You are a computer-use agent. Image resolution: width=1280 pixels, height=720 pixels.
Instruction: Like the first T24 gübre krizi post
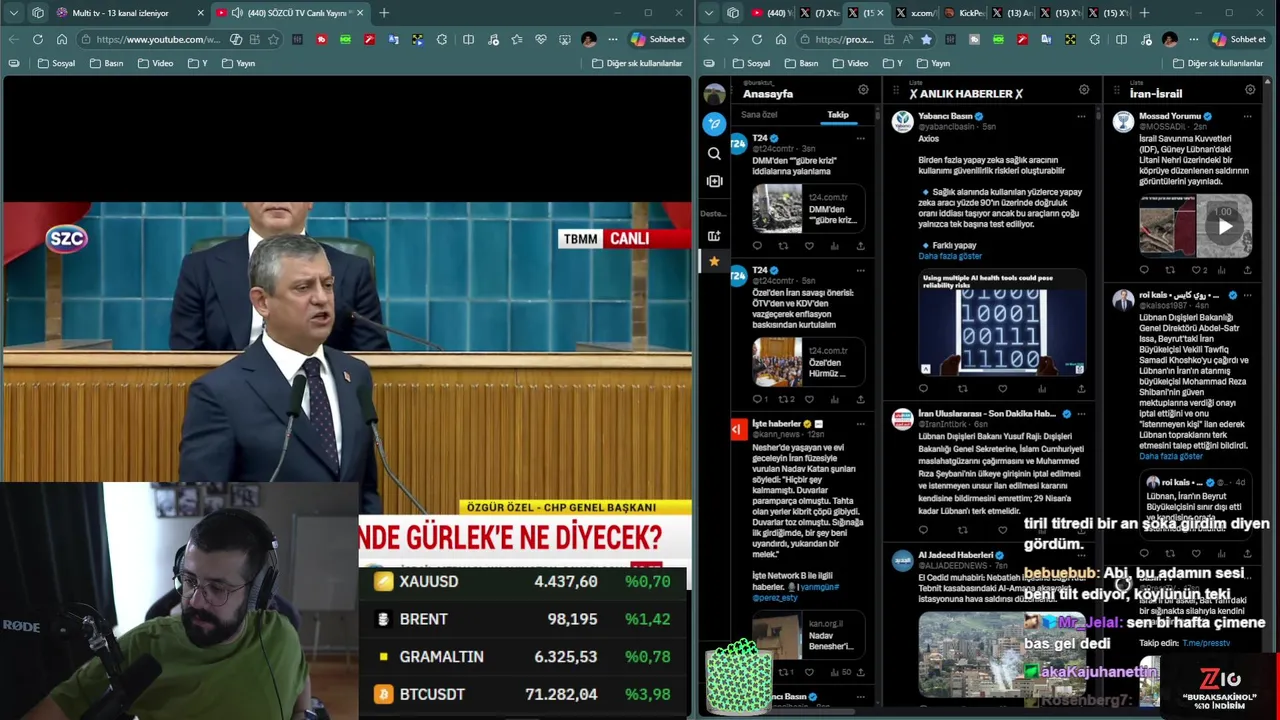click(809, 246)
